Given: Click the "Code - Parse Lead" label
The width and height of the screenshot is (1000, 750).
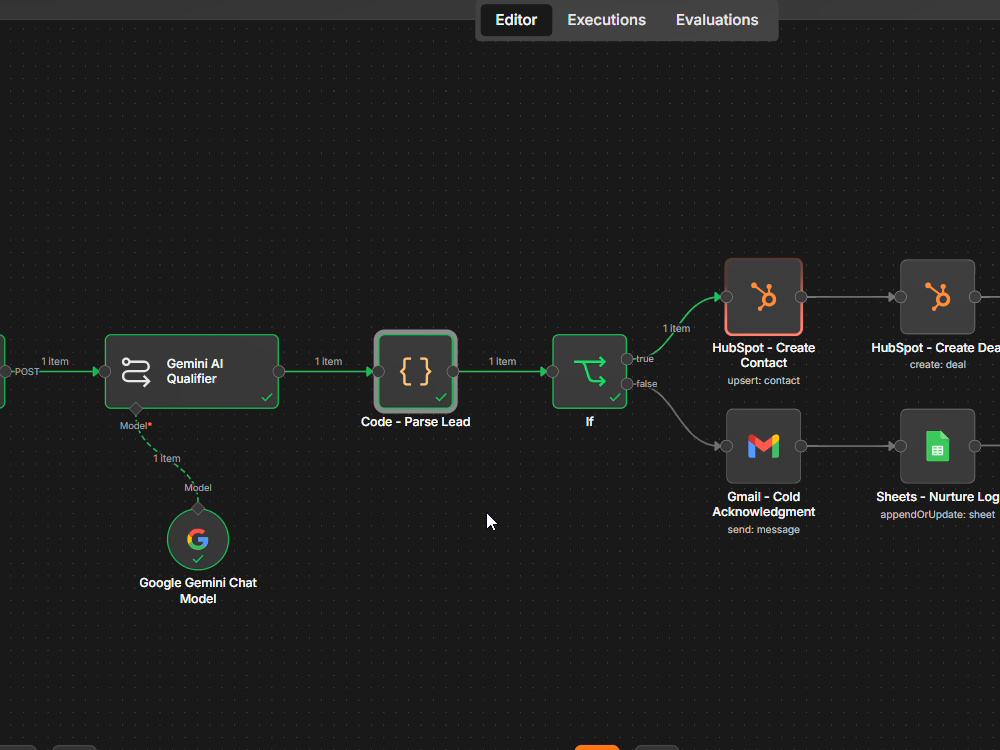Looking at the screenshot, I should coord(416,422).
